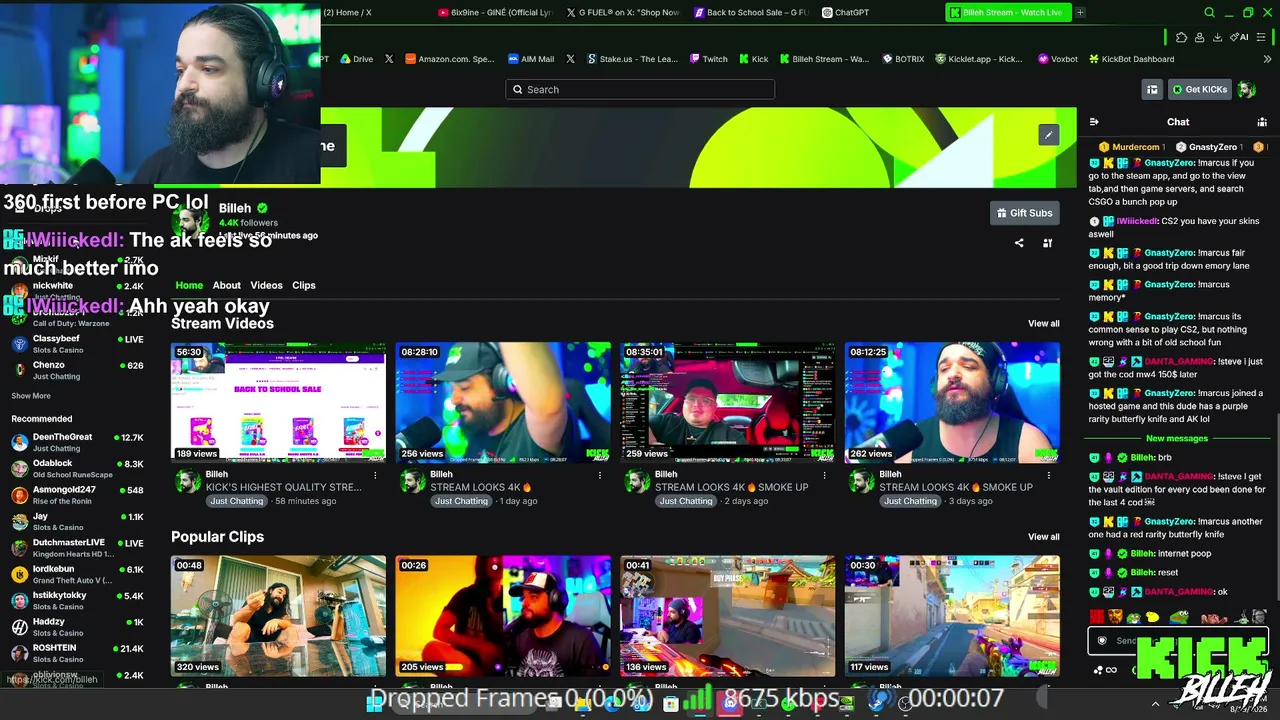Click the Kick search field
The image size is (1280, 720).
(640, 89)
